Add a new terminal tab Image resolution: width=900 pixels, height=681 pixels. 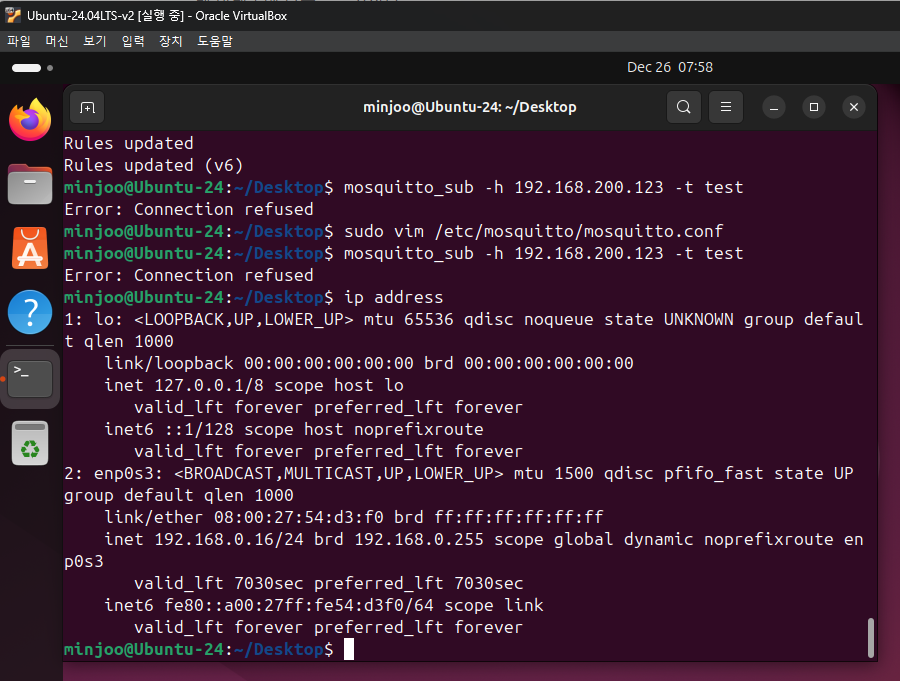coord(87,107)
